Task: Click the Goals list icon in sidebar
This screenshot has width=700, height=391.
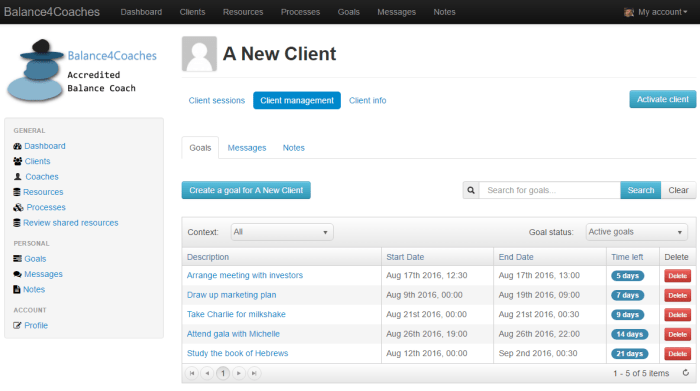Action: pos(17,259)
